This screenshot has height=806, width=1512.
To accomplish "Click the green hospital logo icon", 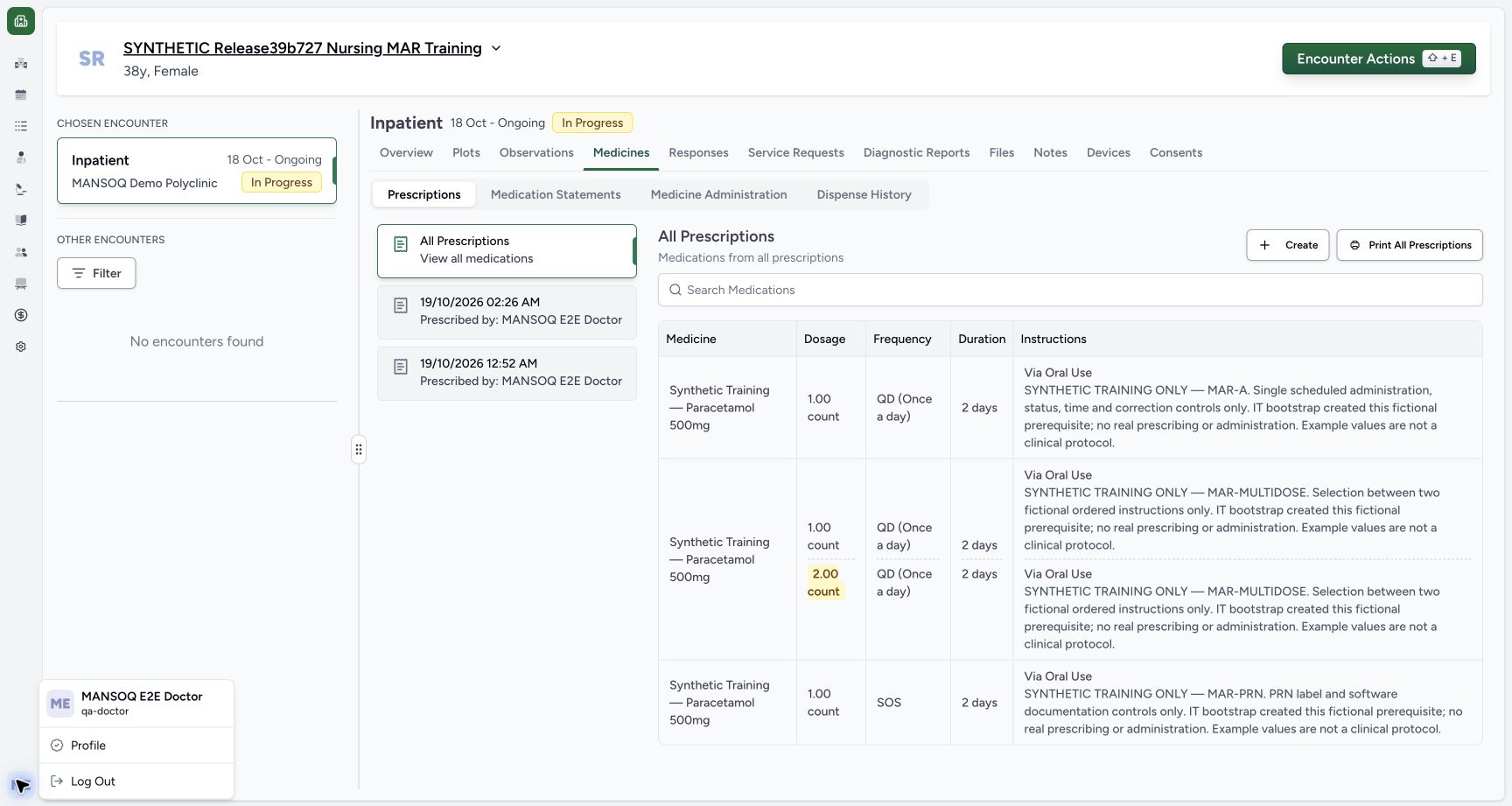I will point(21,21).
